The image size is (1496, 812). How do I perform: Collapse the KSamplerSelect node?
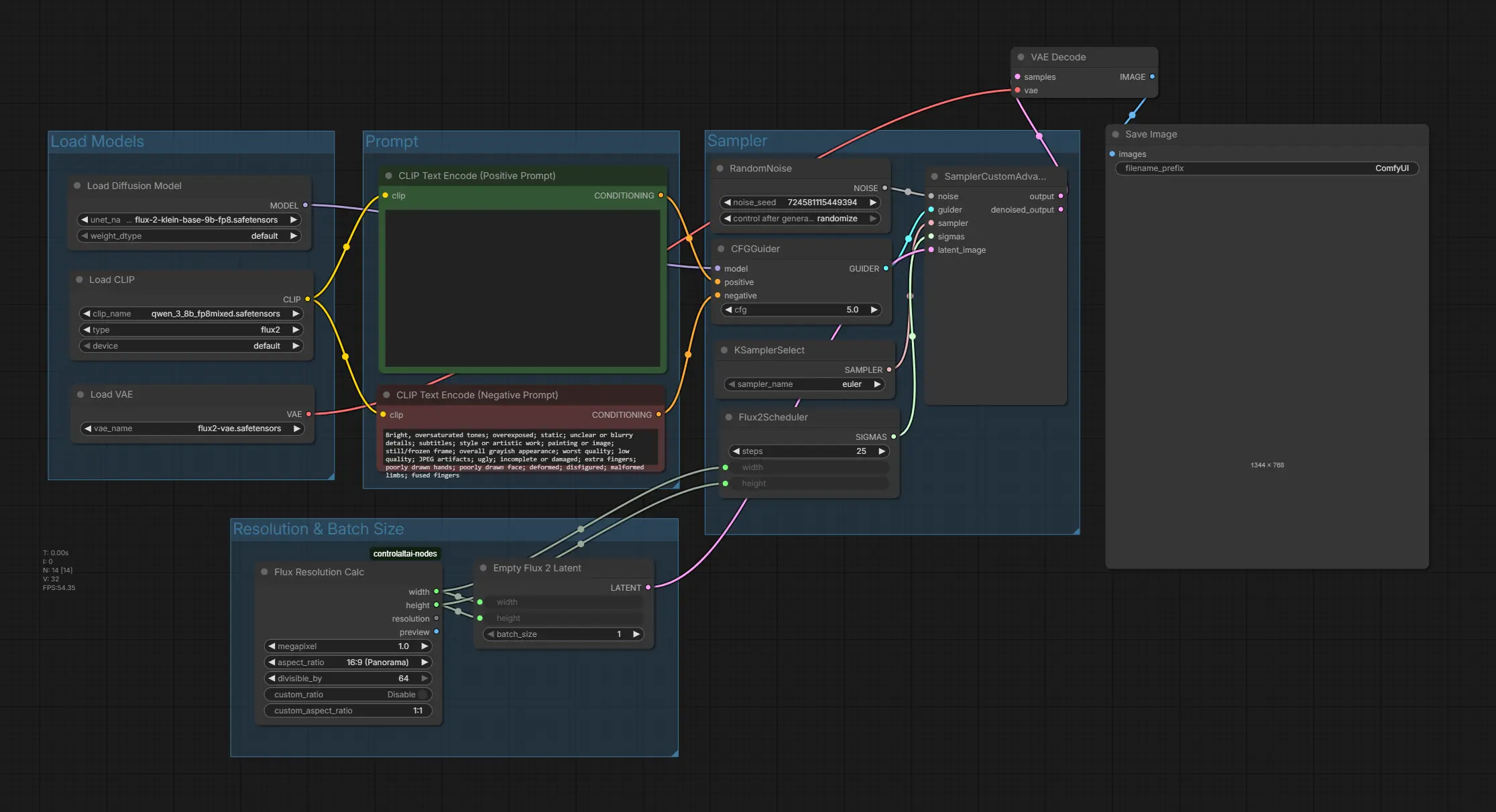pos(724,350)
